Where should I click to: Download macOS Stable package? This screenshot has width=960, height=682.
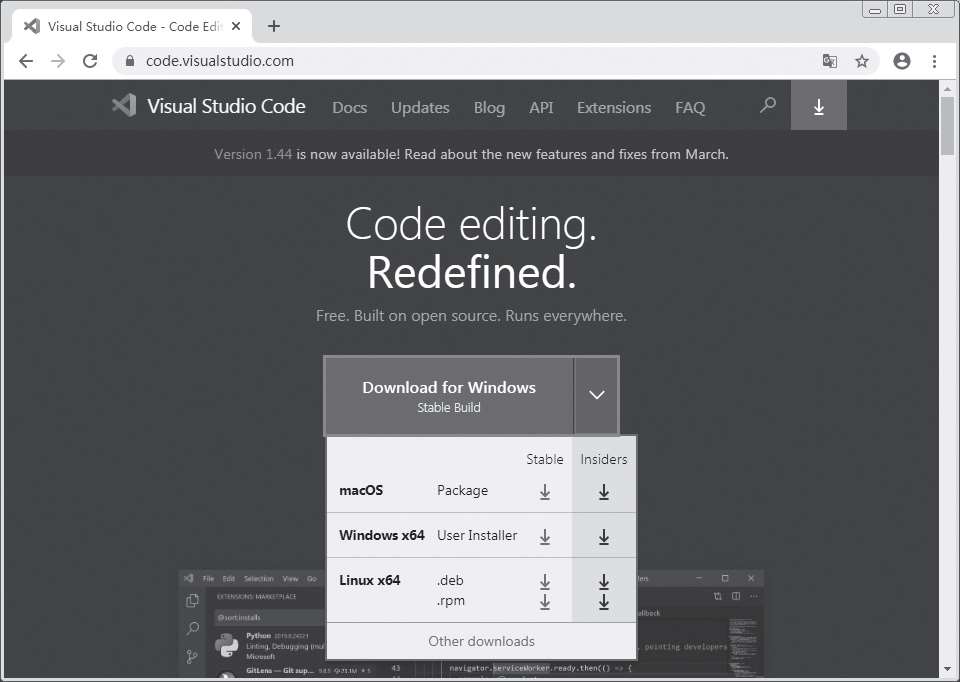[544, 492]
